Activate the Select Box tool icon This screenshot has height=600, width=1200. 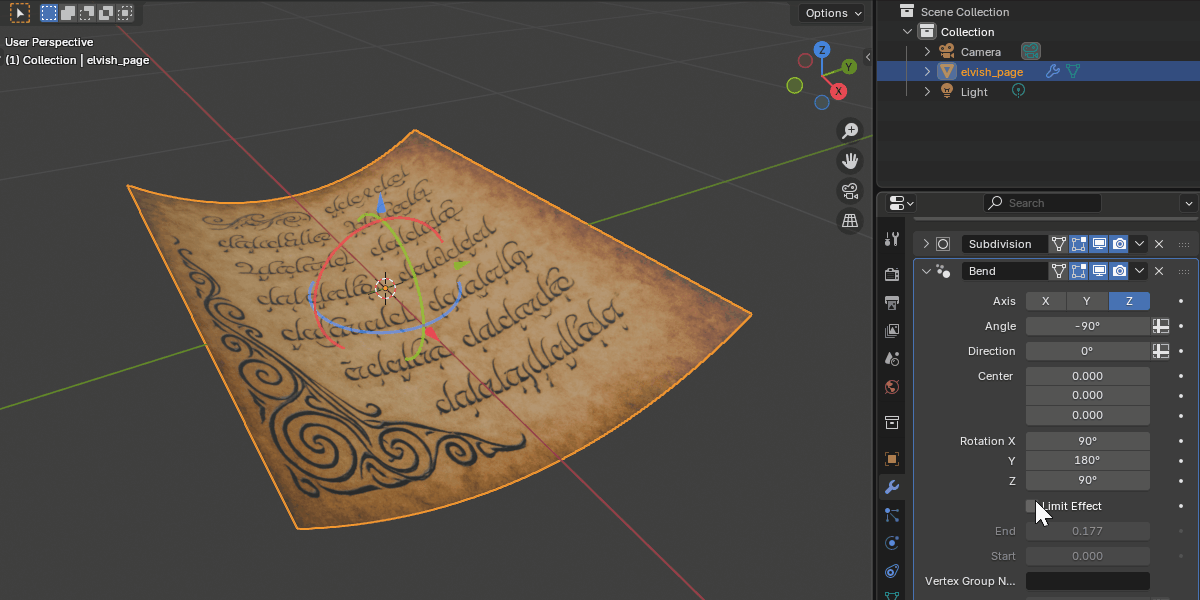20,13
